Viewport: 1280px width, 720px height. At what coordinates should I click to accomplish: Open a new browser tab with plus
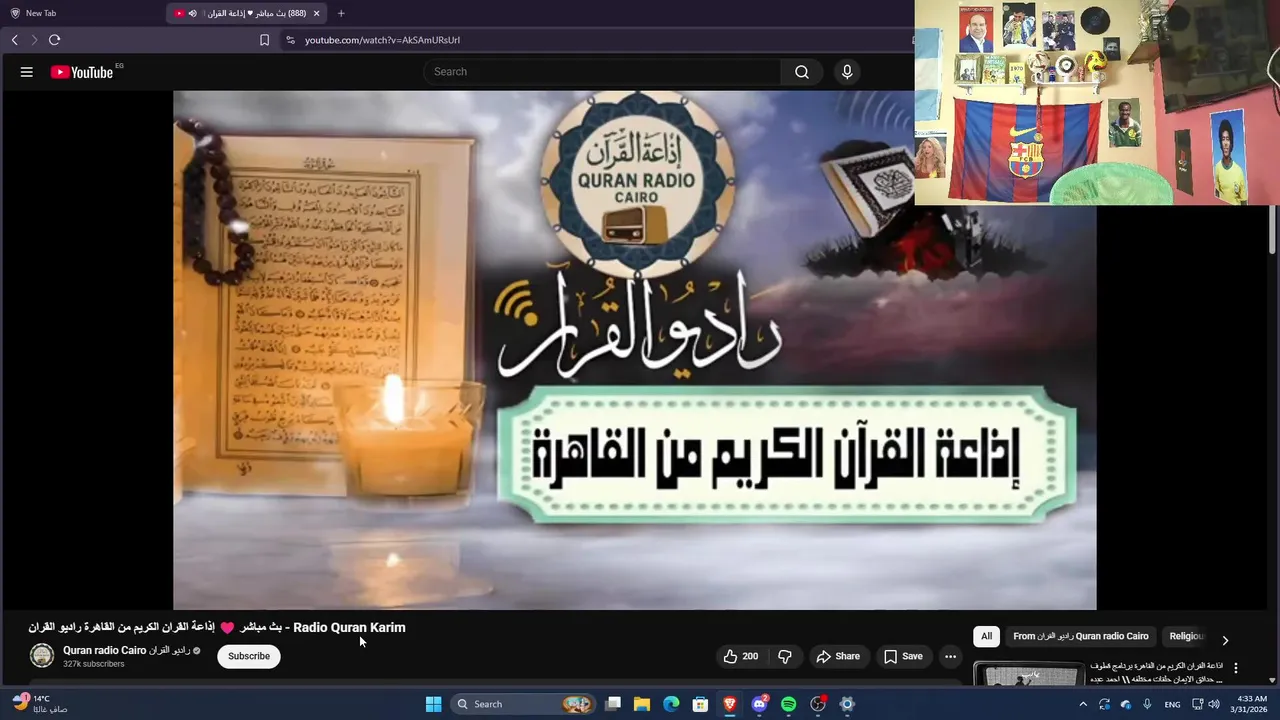click(x=341, y=13)
